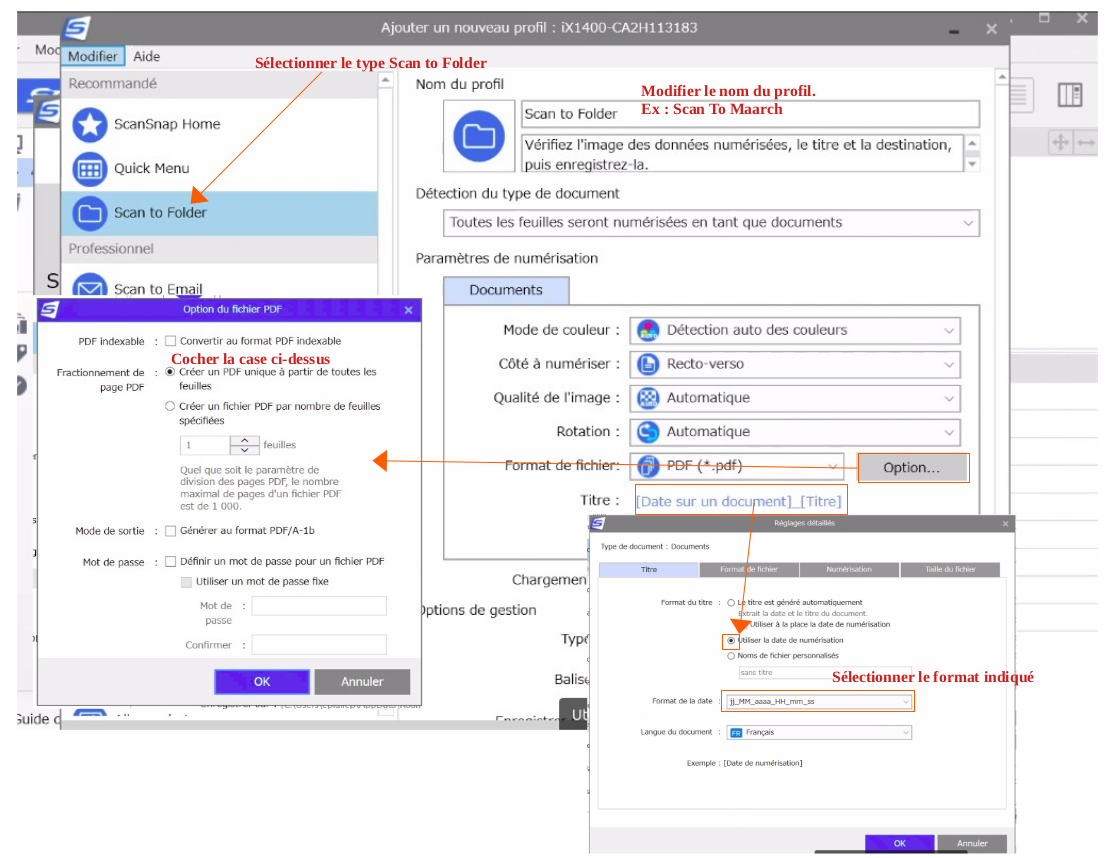Image resolution: width=1105 pixels, height=858 pixels.
Task: Check the PDF/A-1b output checkbox
Action: (171, 531)
